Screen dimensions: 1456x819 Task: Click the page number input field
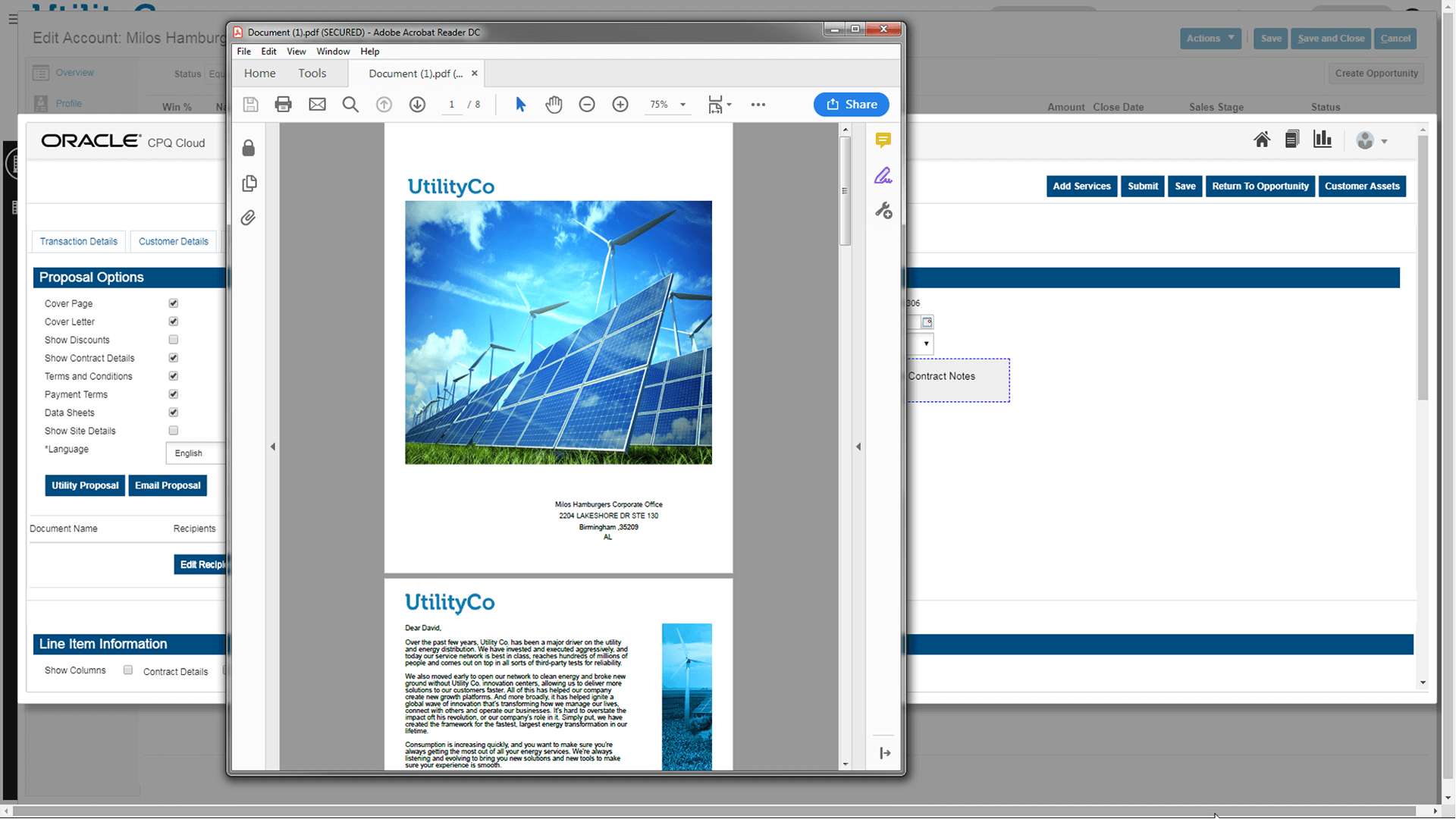pyautogui.click(x=450, y=104)
